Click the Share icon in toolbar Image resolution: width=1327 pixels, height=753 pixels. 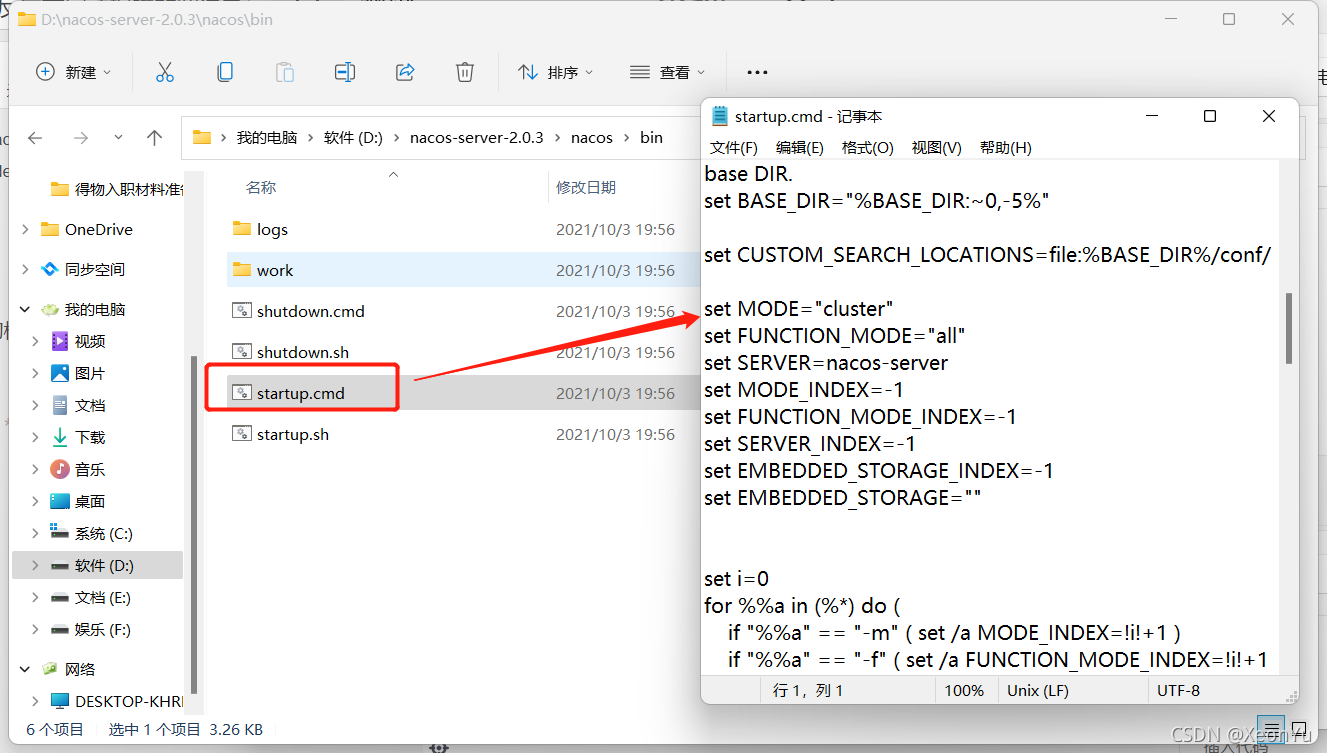coord(405,72)
